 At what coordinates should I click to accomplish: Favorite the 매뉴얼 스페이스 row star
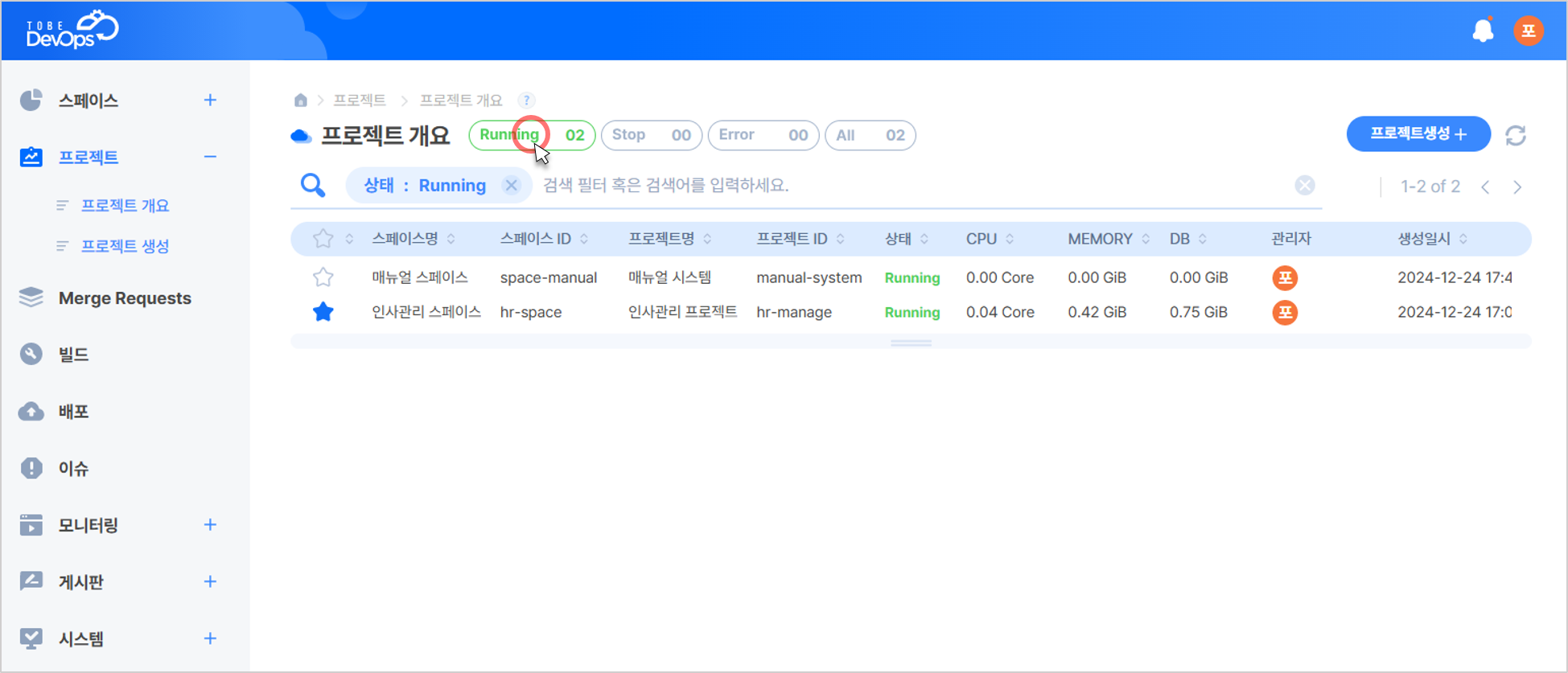coord(323,277)
